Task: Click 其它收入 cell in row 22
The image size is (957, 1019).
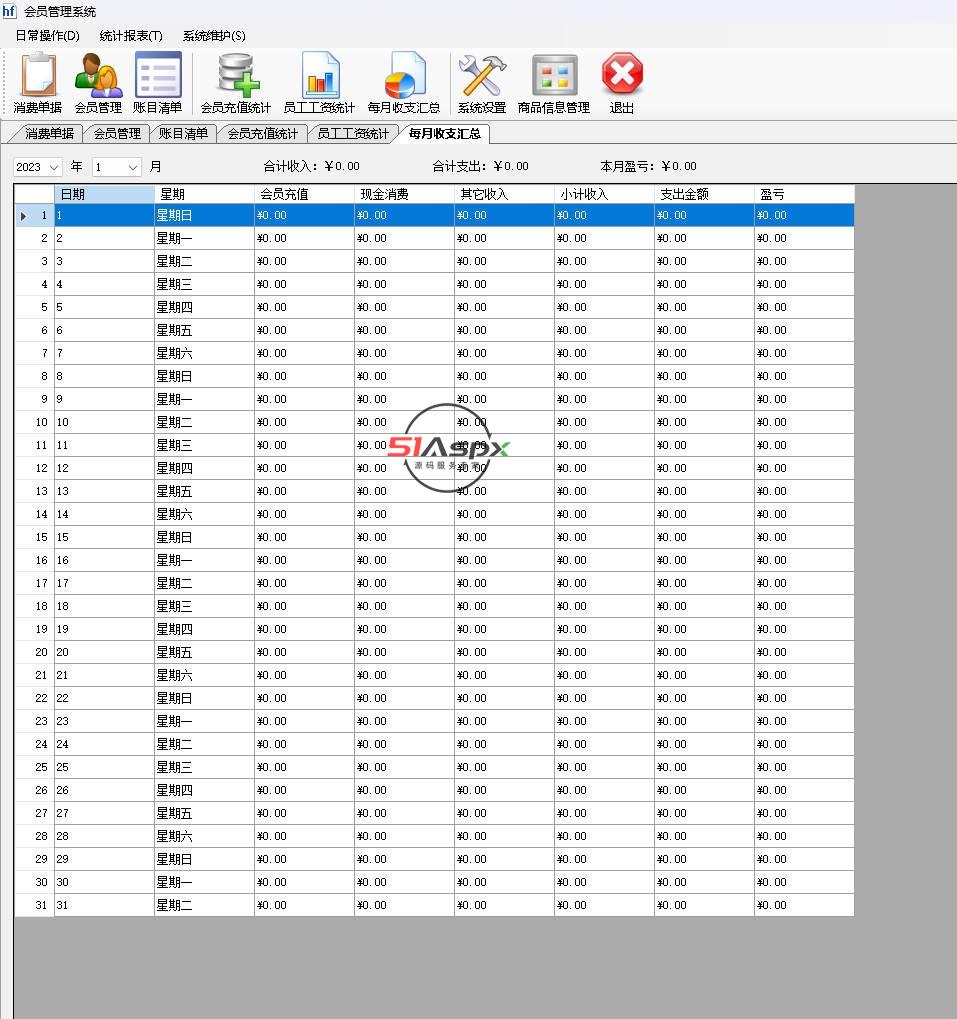Action: [504, 698]
